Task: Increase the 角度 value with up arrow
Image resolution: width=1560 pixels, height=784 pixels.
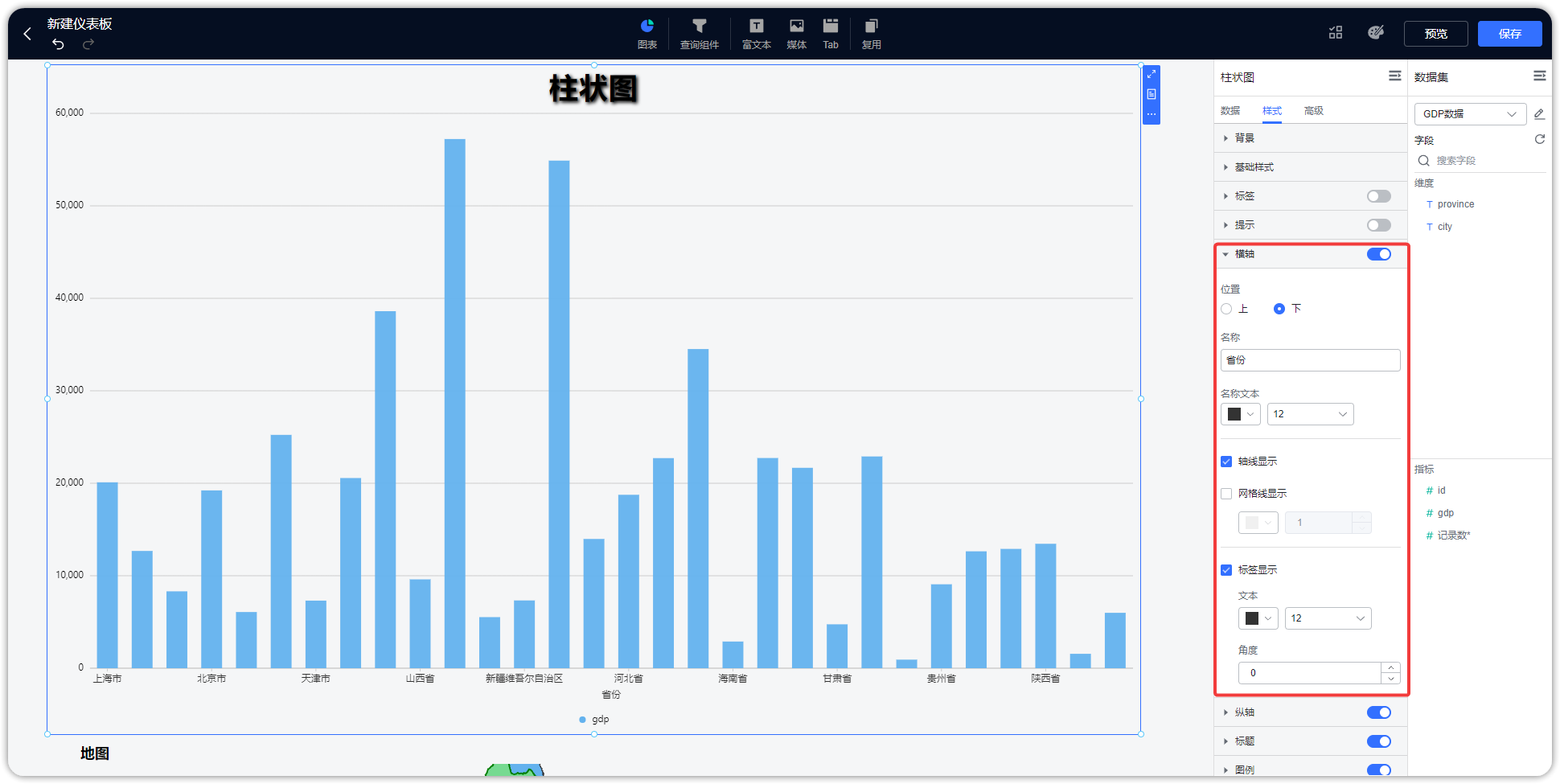Action: click(x=1391, y=667)
